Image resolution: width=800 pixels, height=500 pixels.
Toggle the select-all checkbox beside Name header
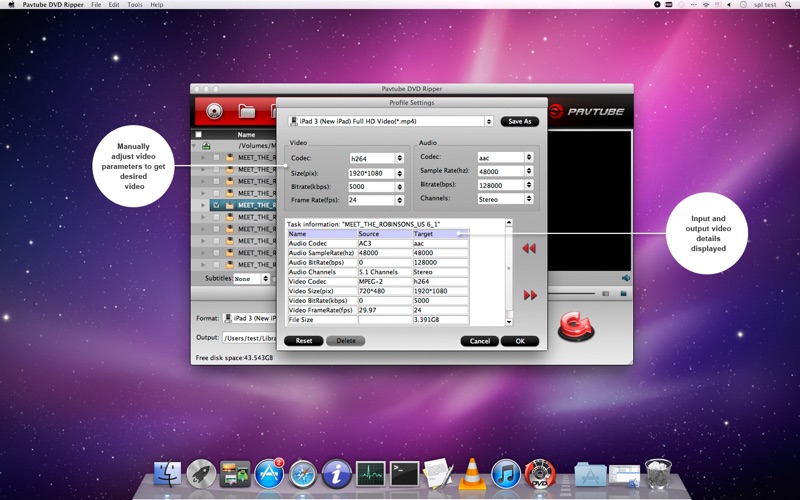pyautogui.click(x=198, y=135)
